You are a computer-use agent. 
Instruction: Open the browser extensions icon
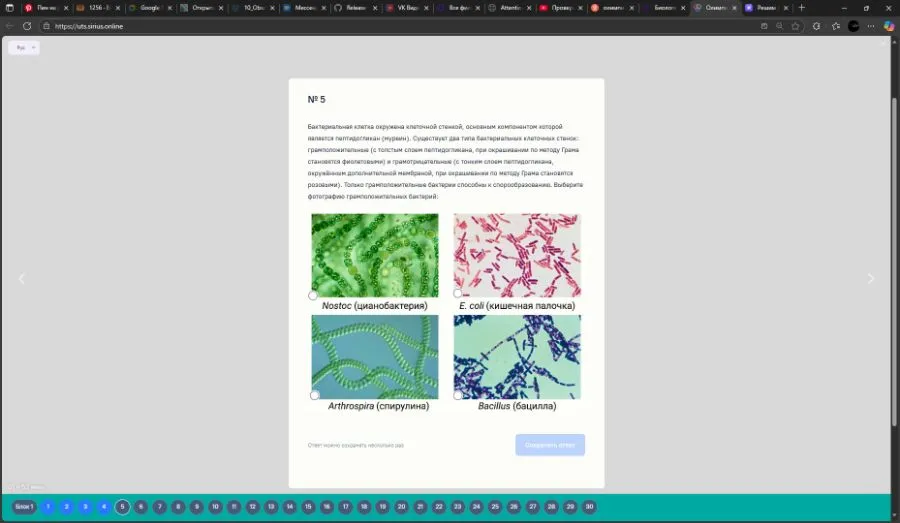pyautogui.click(x=816, y=26)
